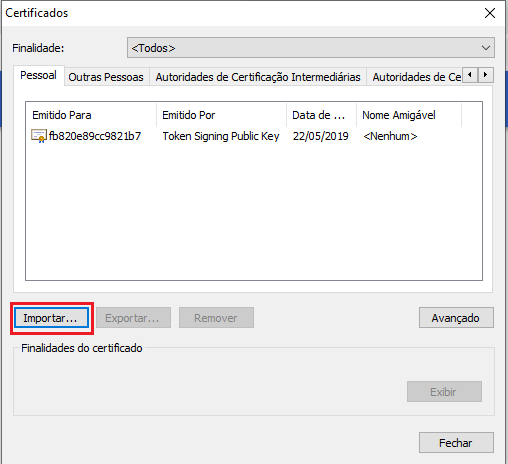Screen dimensions: 508x464
Task: Click the tab scroll left arrow
Action: pos(470,75)
